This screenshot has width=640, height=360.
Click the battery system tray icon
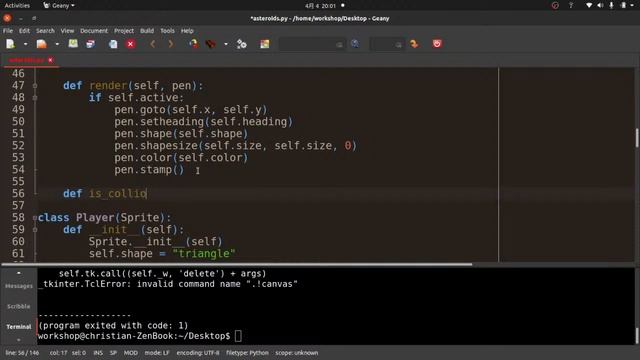[x=623, y=5]
